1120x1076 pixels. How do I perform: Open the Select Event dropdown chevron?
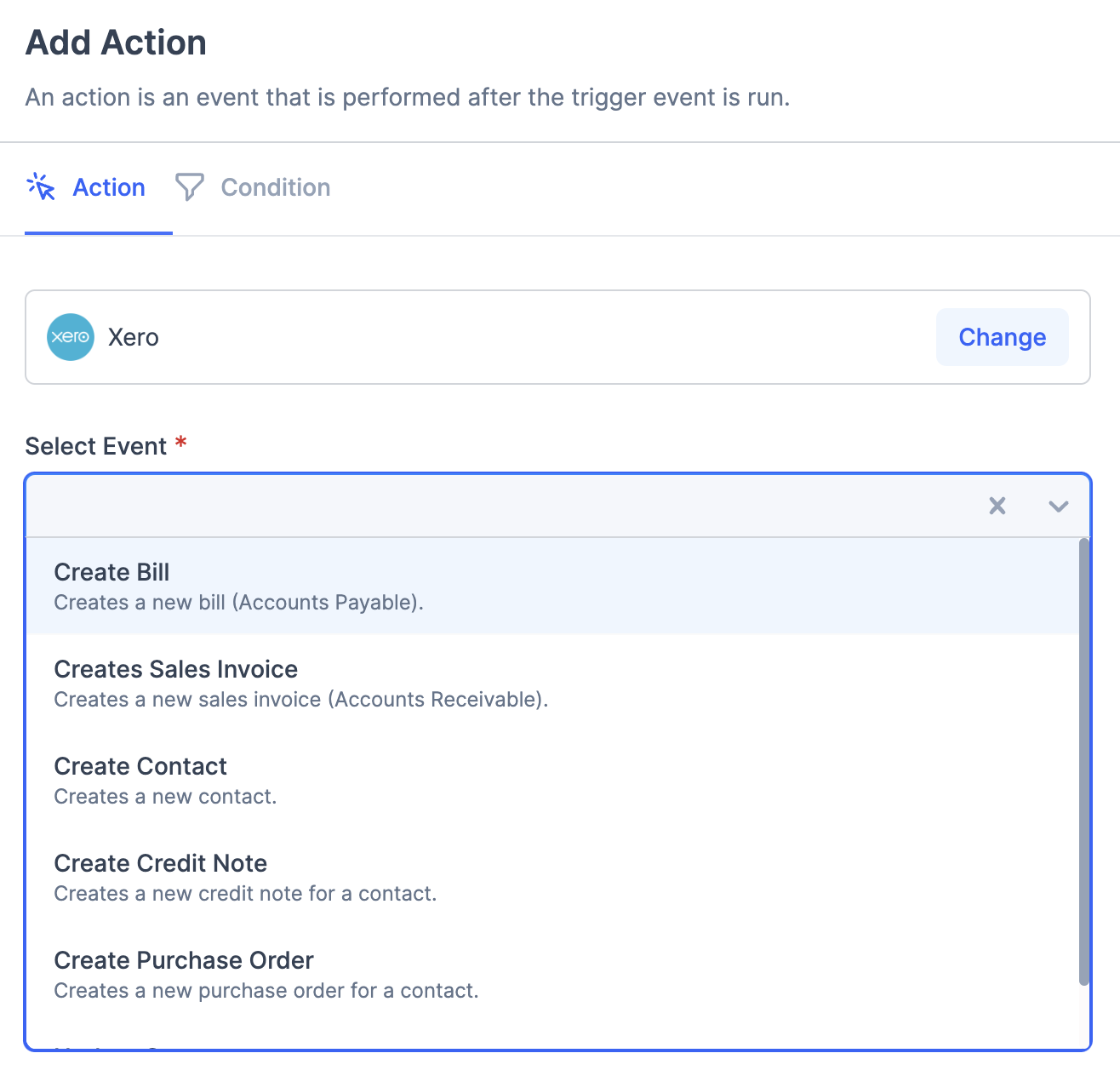(1058, 506)
